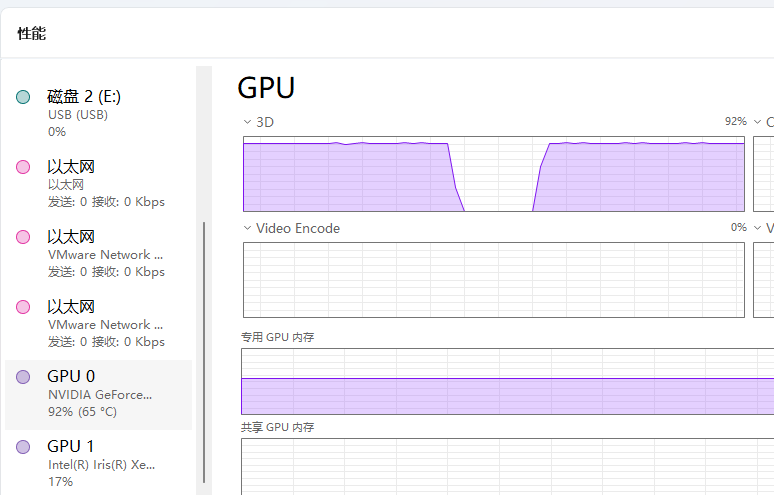774x495 pixels.
Task: Open the Video Encode graph selector chevron
Action: coord(247,228)
